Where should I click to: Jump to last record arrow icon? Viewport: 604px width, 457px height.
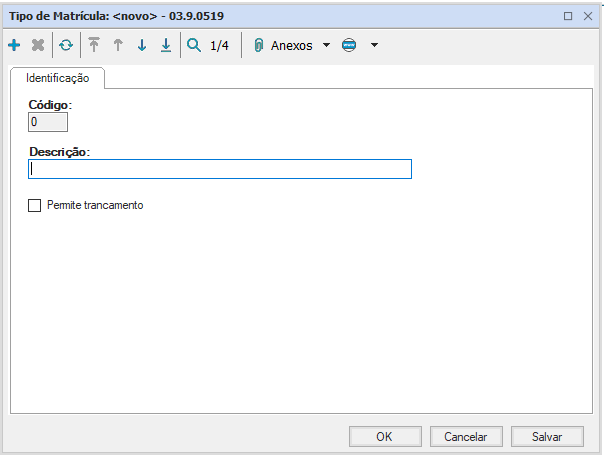coord(166,46)
